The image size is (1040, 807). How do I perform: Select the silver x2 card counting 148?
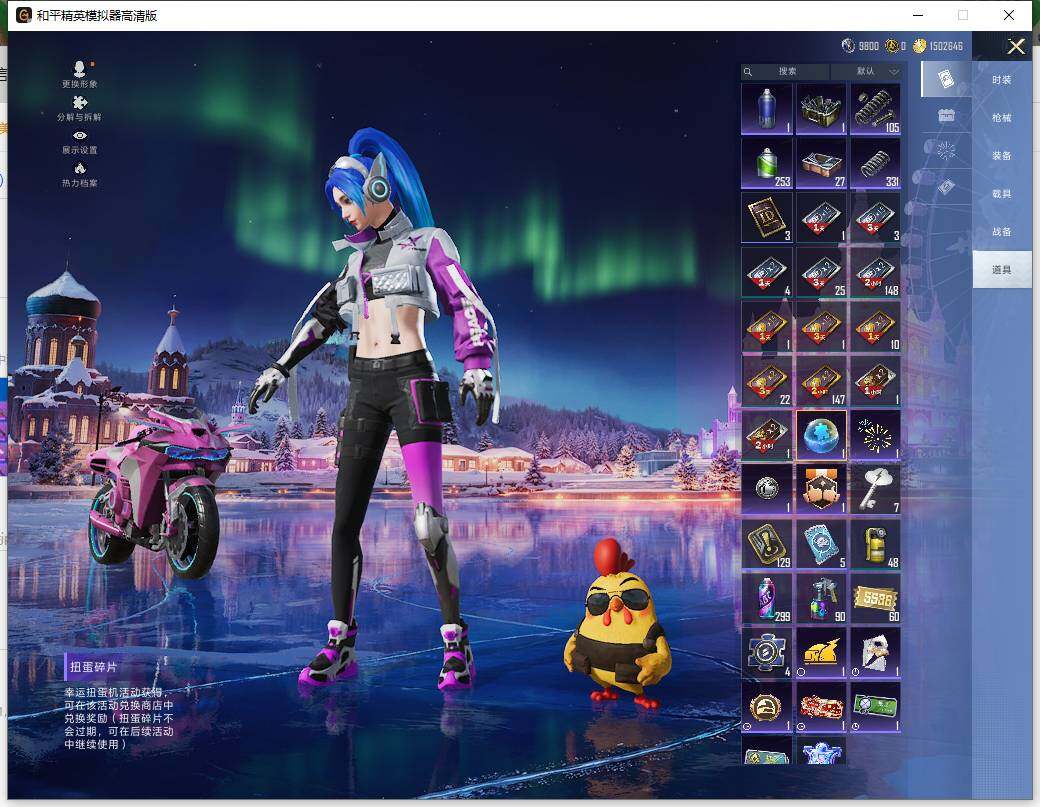[x=876, y=272]
